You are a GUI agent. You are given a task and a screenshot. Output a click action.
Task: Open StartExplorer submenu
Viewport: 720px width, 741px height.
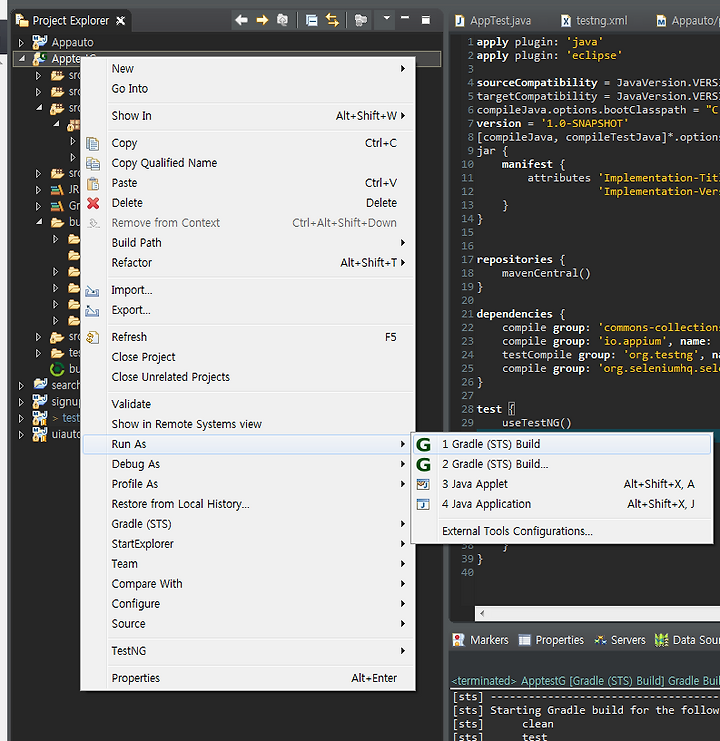coord(248,544)
